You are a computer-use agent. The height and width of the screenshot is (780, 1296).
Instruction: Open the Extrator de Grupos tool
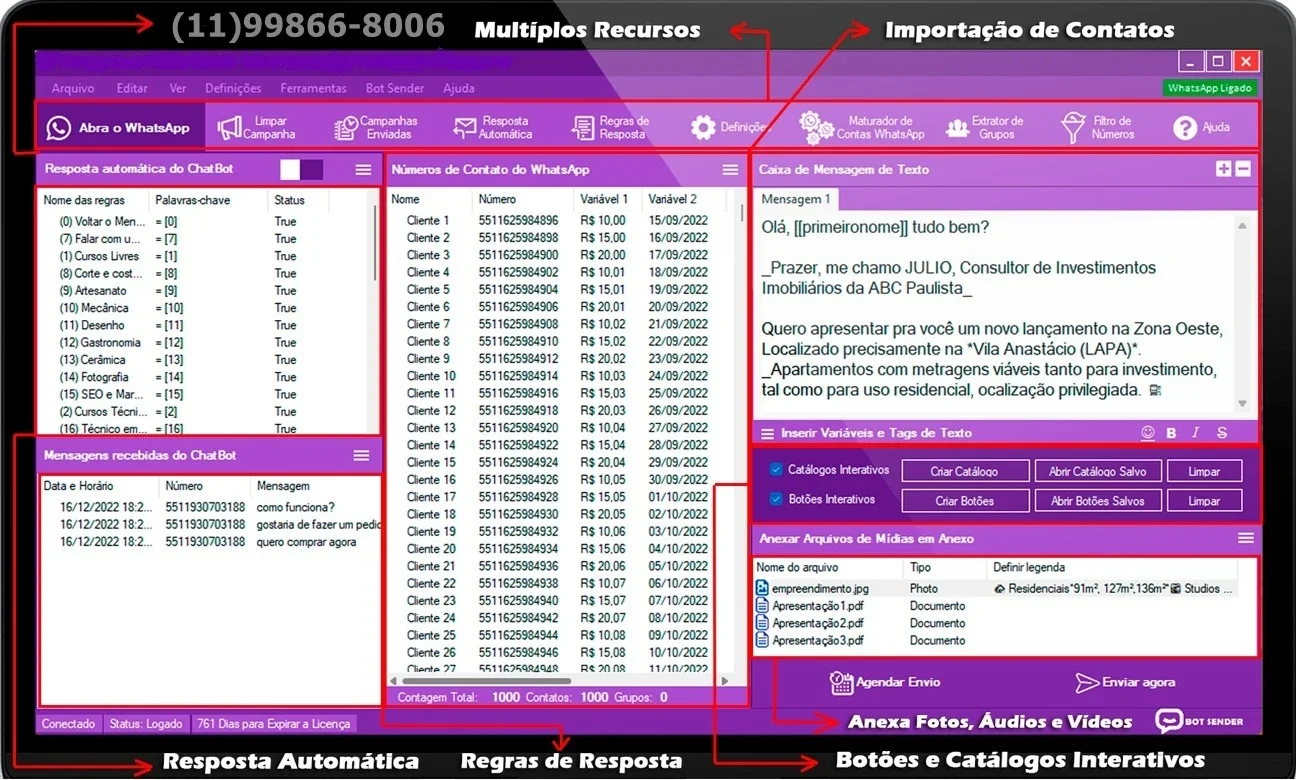(983, 128)
